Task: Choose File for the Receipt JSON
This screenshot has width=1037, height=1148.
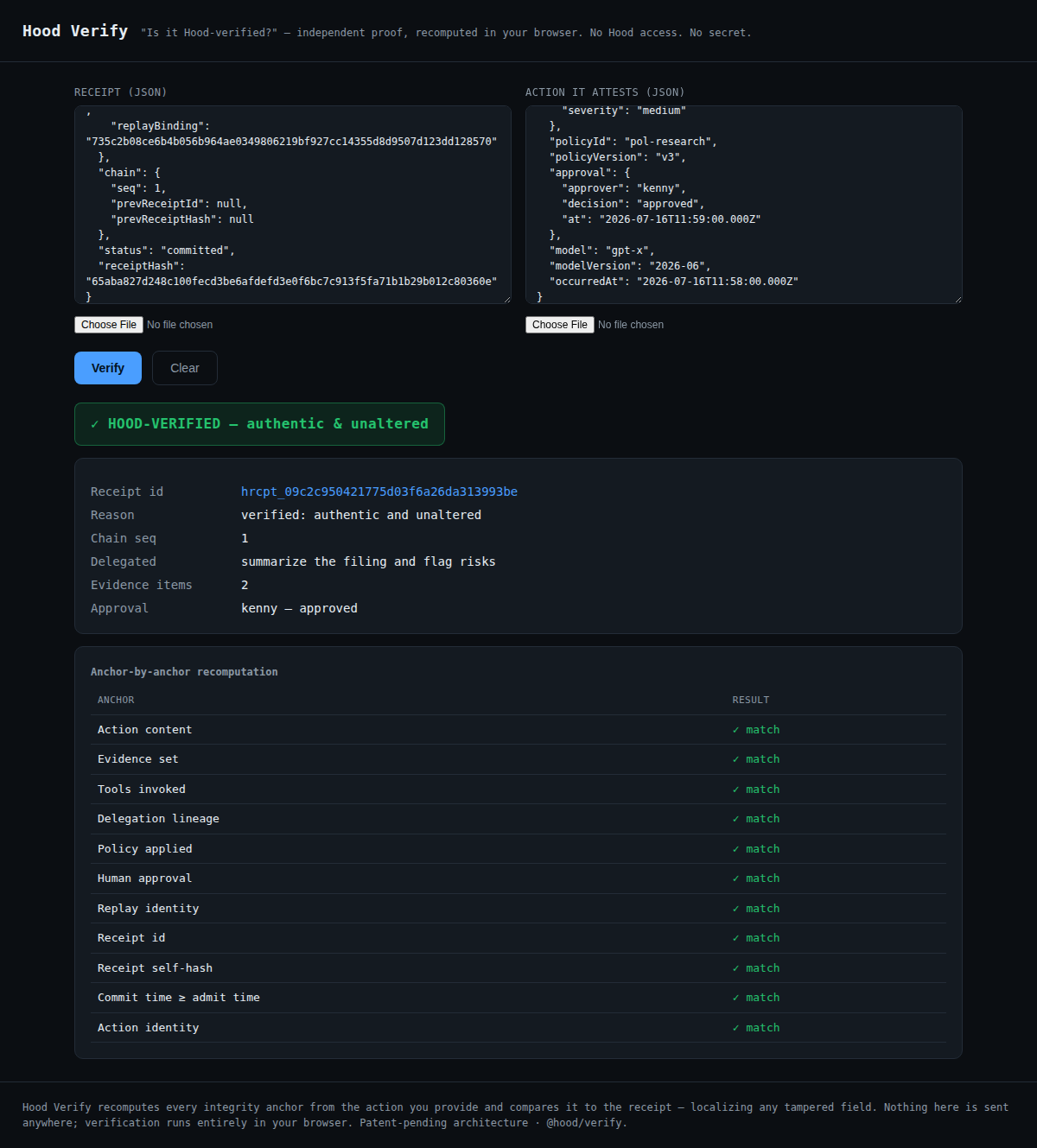Action: pos(109,325)
